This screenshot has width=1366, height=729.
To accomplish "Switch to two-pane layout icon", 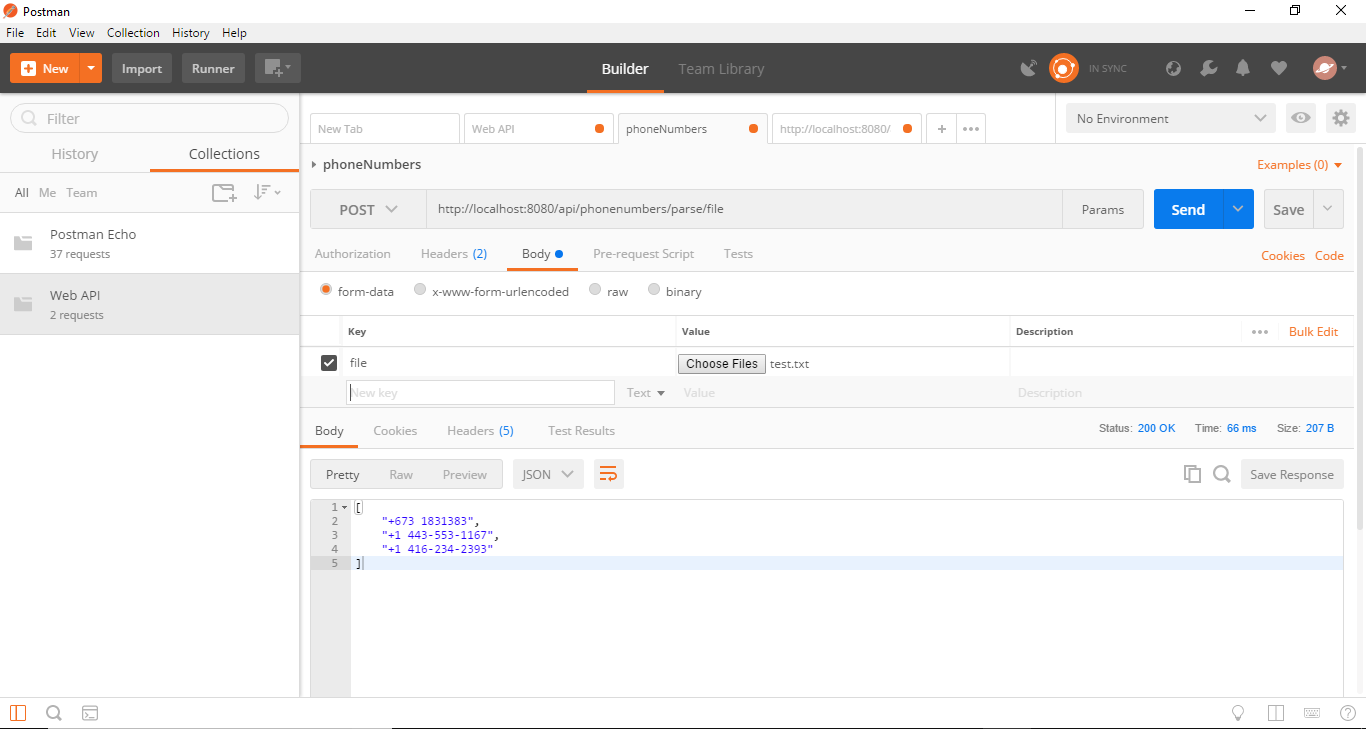I will (x=1275, y=713).
